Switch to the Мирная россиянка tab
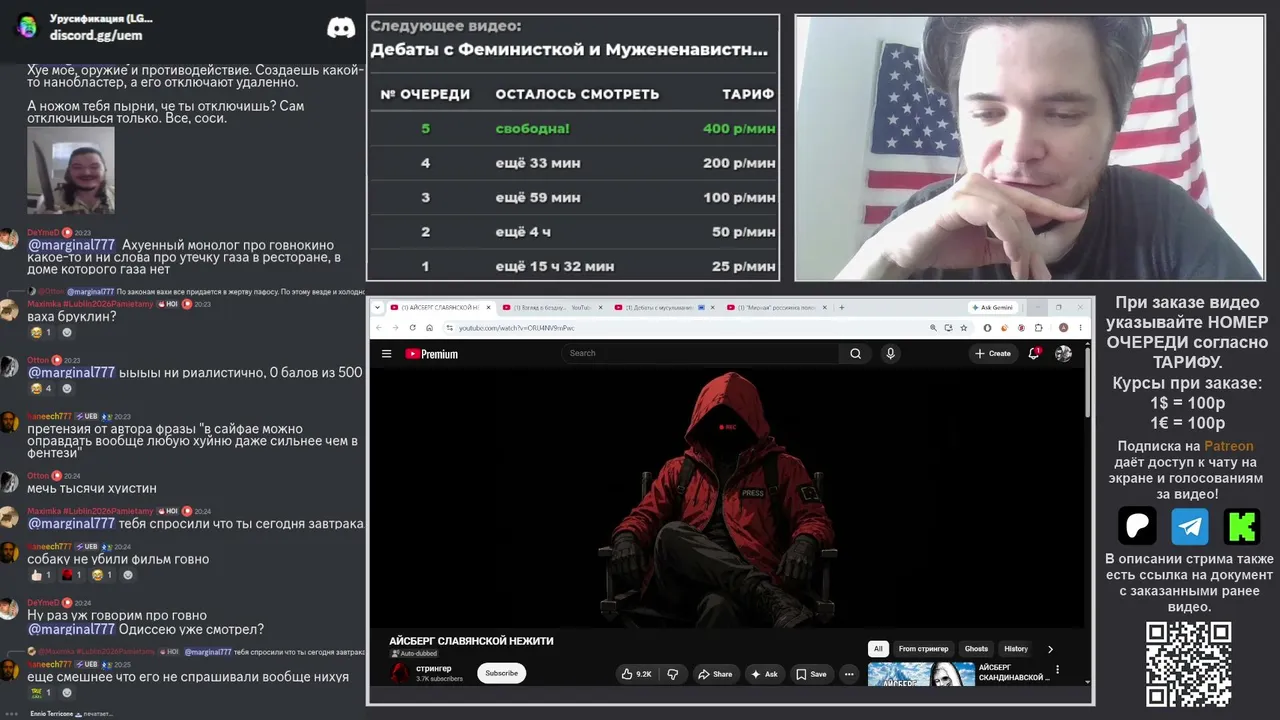The width and height of the screenshot is (1280, 720). click(x=778, y=307)
